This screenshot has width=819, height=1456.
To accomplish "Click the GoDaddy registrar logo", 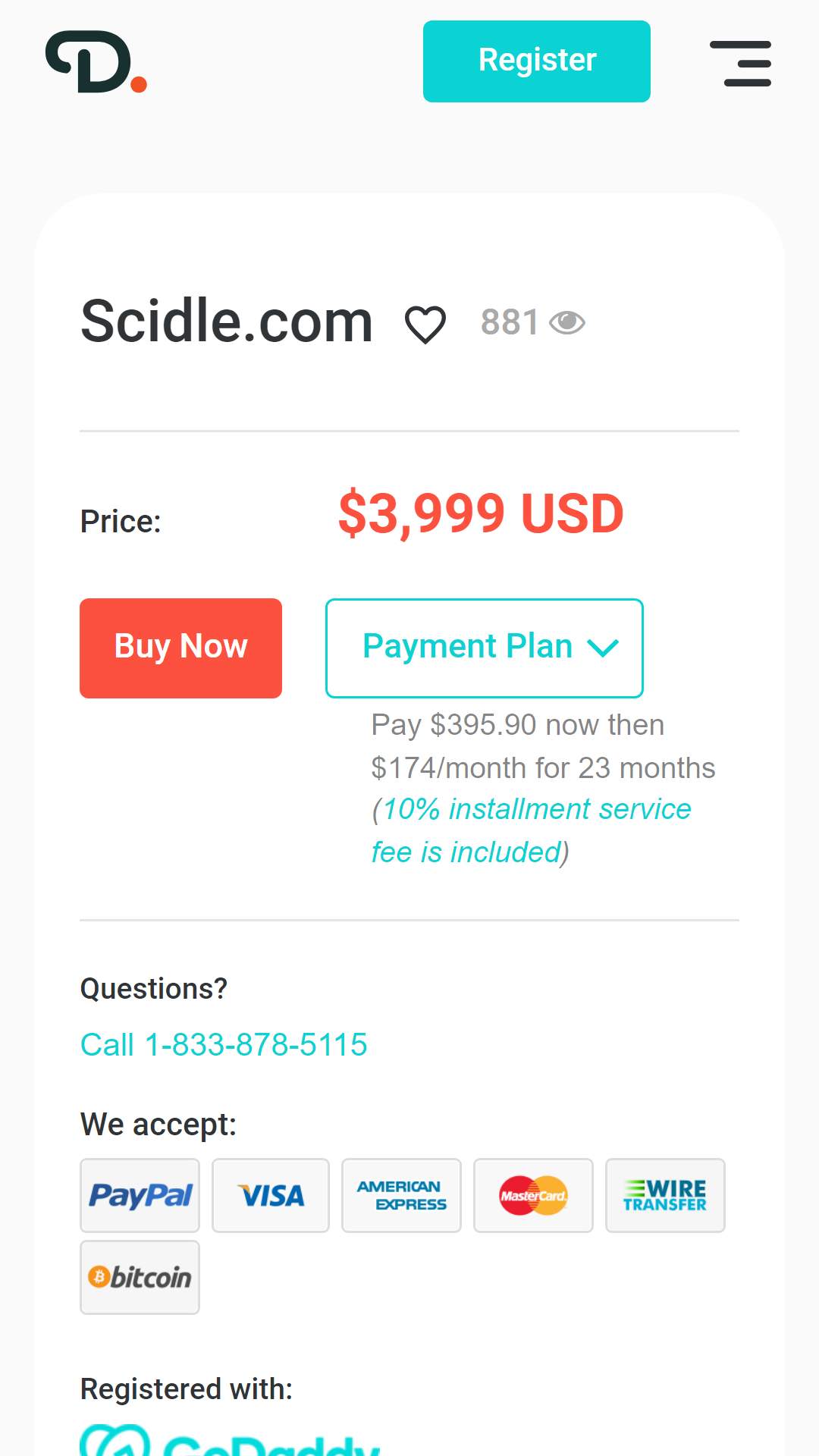I will tap(230, 1440).
